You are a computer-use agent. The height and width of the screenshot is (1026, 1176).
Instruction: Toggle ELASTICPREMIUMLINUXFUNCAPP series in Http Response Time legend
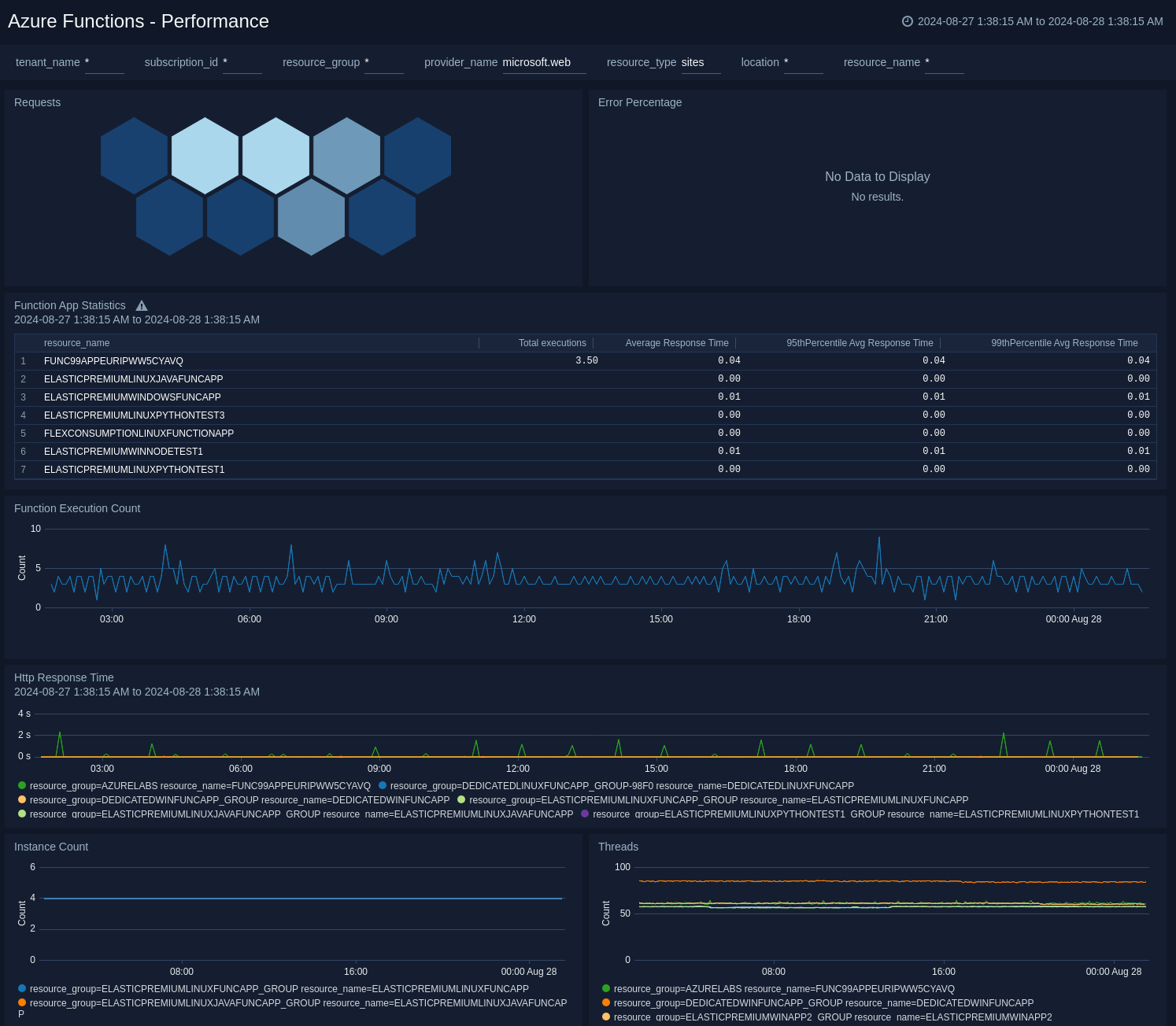[x=713, y=800]
